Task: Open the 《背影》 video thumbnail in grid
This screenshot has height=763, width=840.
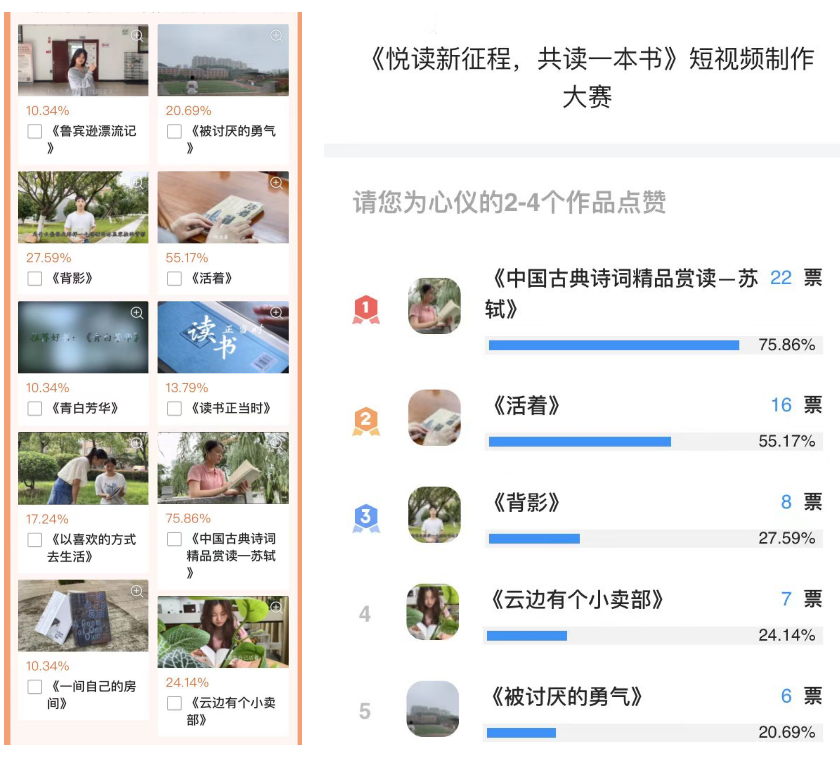Action: (83, 207)
